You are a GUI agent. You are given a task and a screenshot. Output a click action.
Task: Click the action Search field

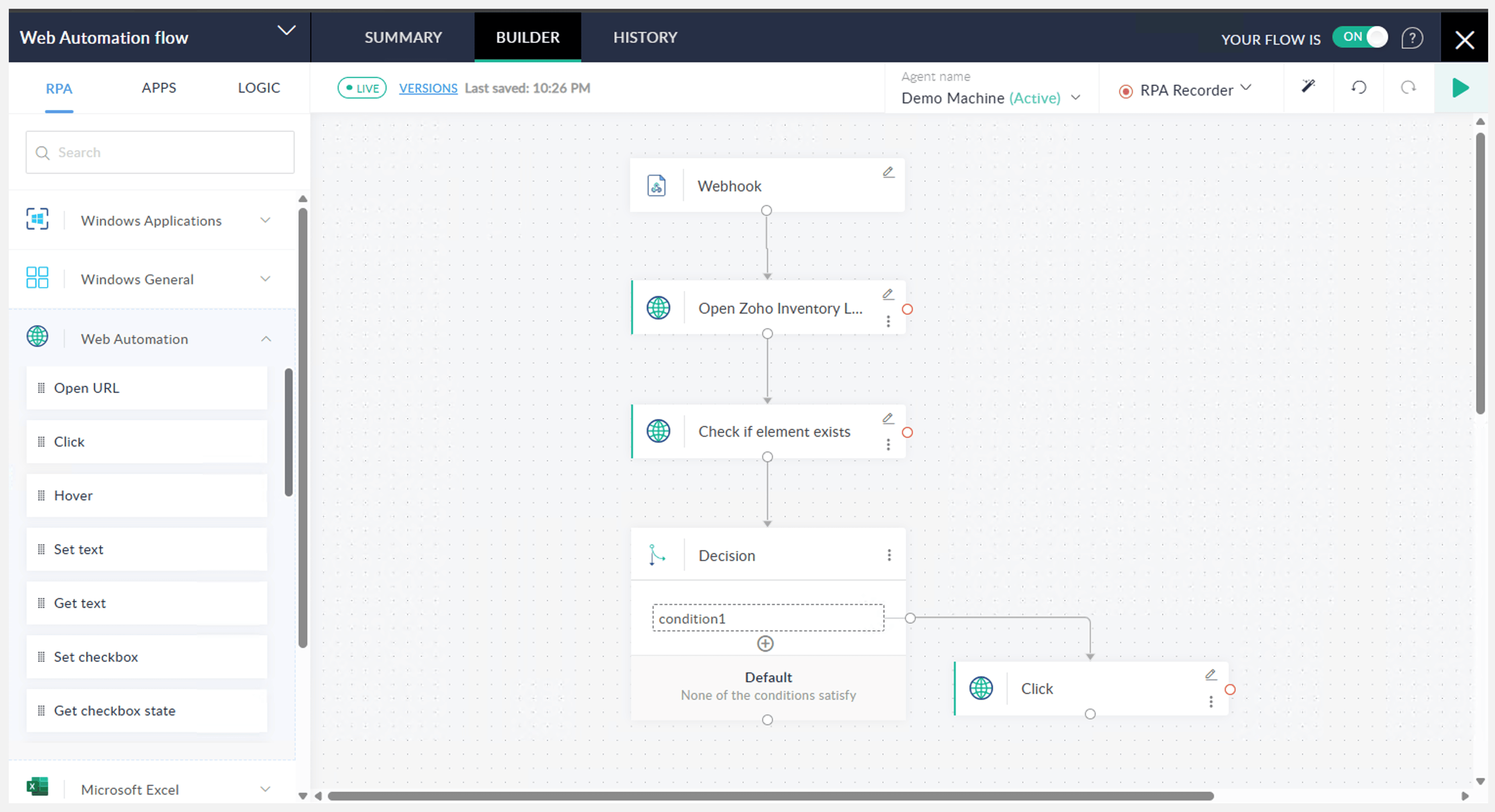pyautogui.click(x=160, y=153)
